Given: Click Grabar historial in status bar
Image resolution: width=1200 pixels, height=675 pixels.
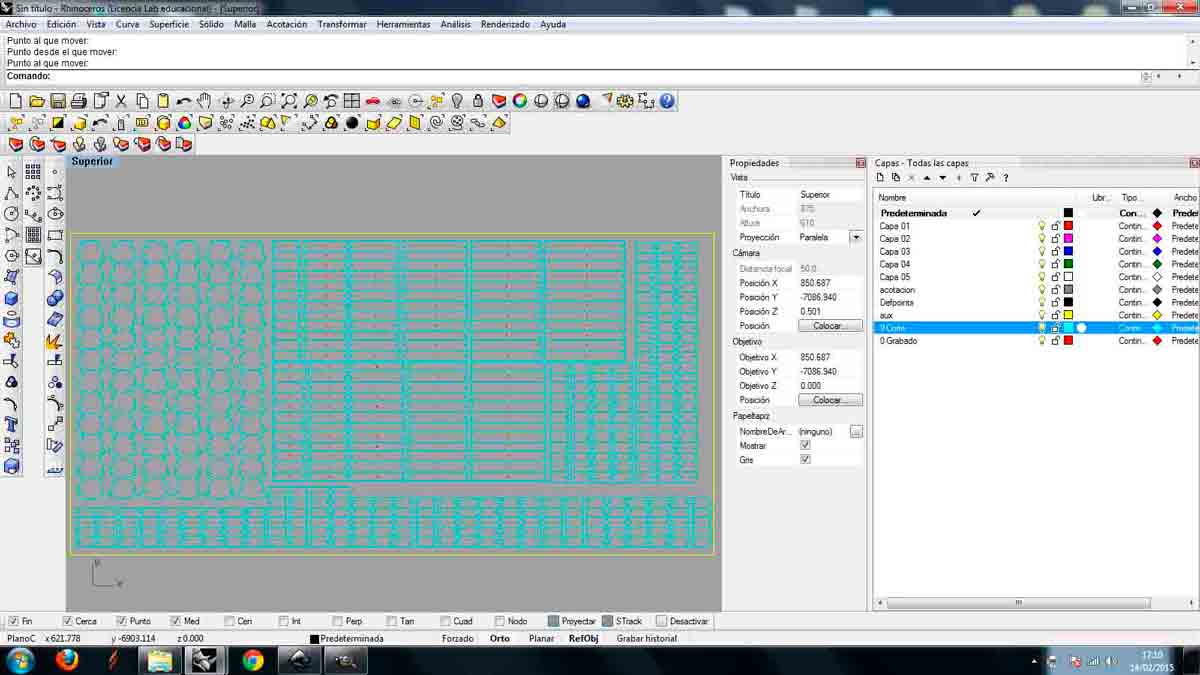Looking at the screenshot, I should (x=646, y=638).
